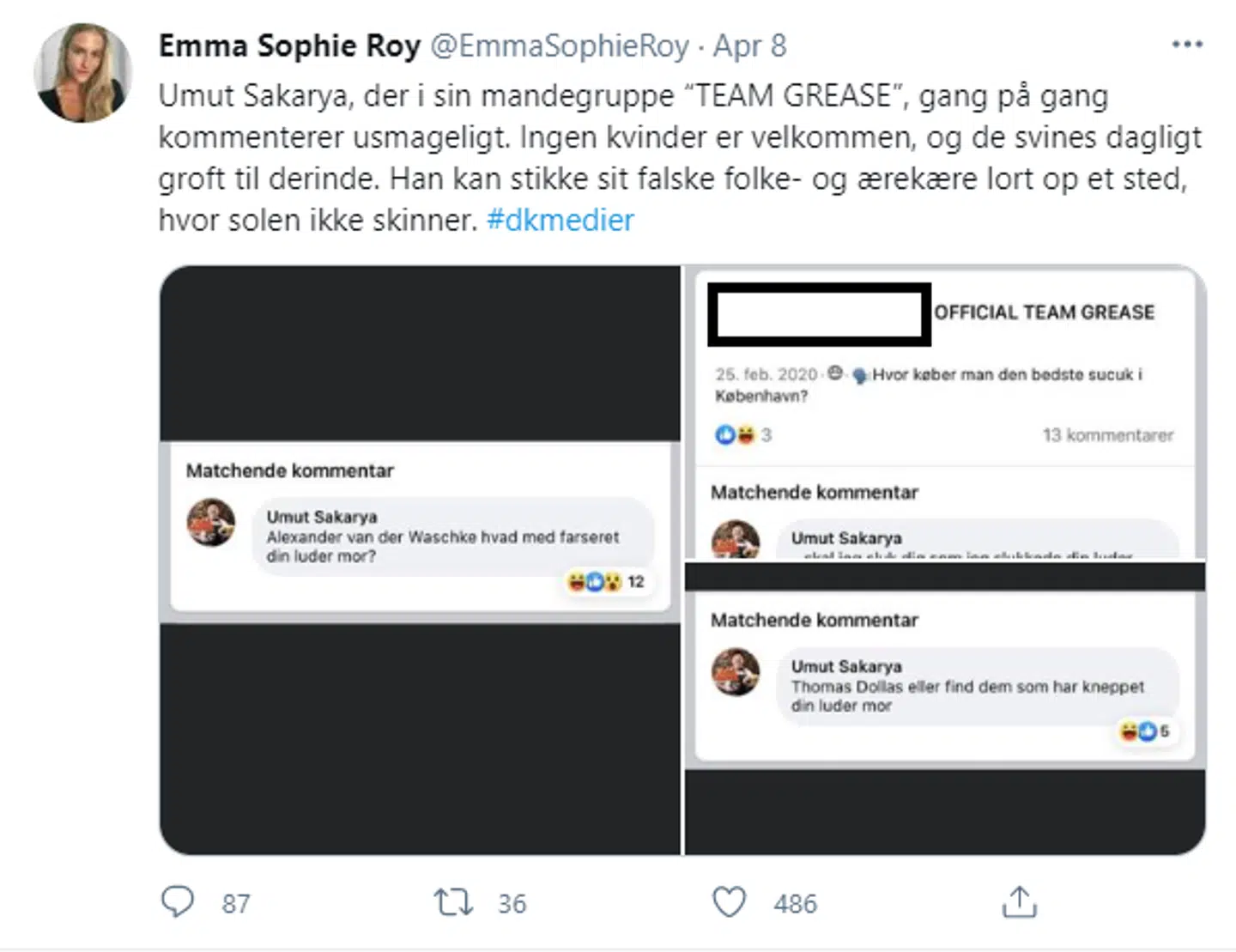This screenshot has width=1236, height=952.
Task: Like the tweet with the heart icon
Action: (729, 902)
